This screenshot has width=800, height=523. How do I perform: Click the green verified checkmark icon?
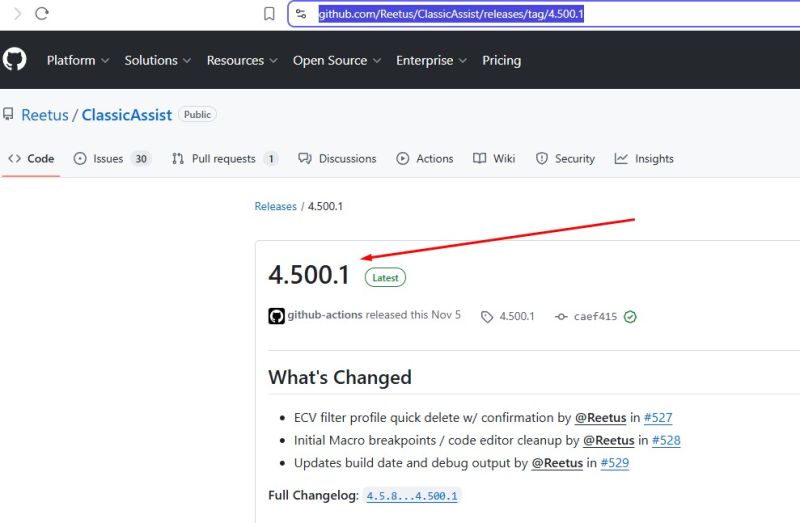[x=630, y=316]
